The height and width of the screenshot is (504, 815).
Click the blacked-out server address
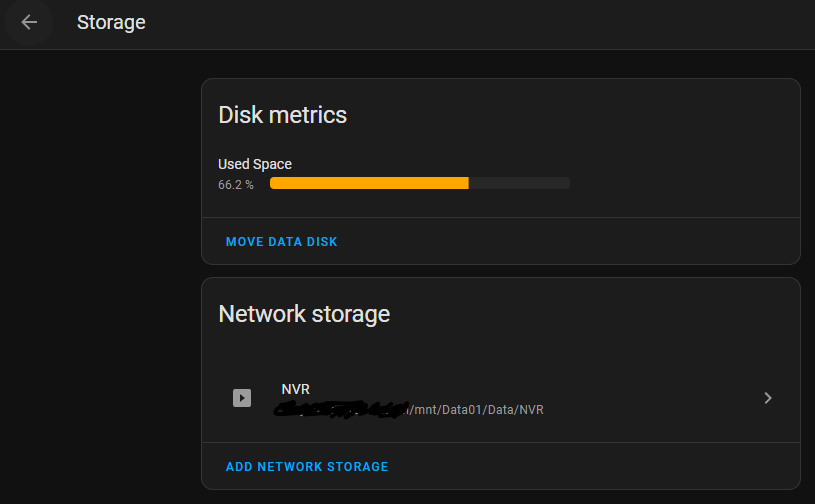342,410
